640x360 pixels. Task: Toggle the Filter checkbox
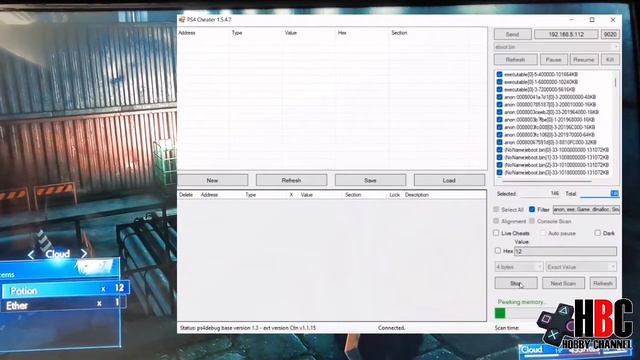pos(532,209)
